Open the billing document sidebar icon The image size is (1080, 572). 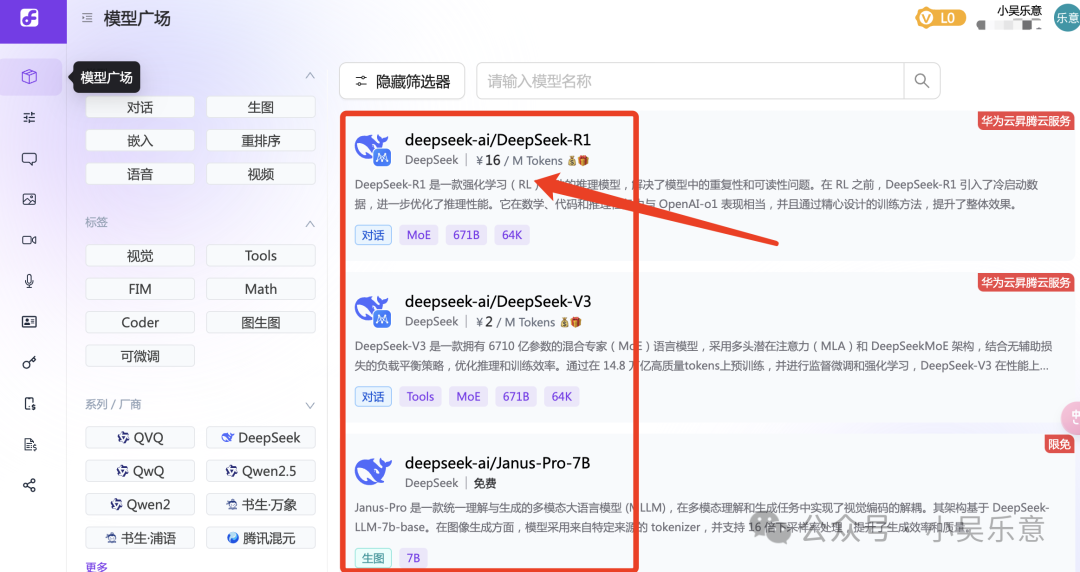[29, 404]
